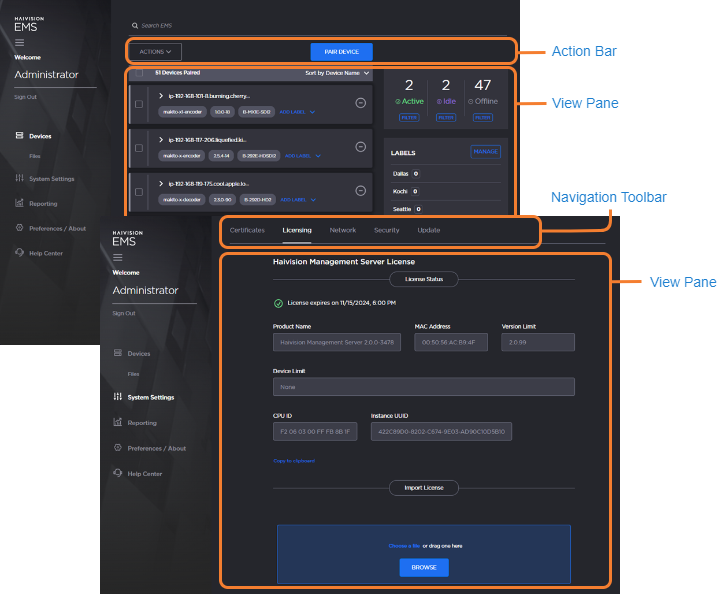
Task: Click the Devices icon in the sidebar
Action: pyautogui.click(x=19, y=135)
